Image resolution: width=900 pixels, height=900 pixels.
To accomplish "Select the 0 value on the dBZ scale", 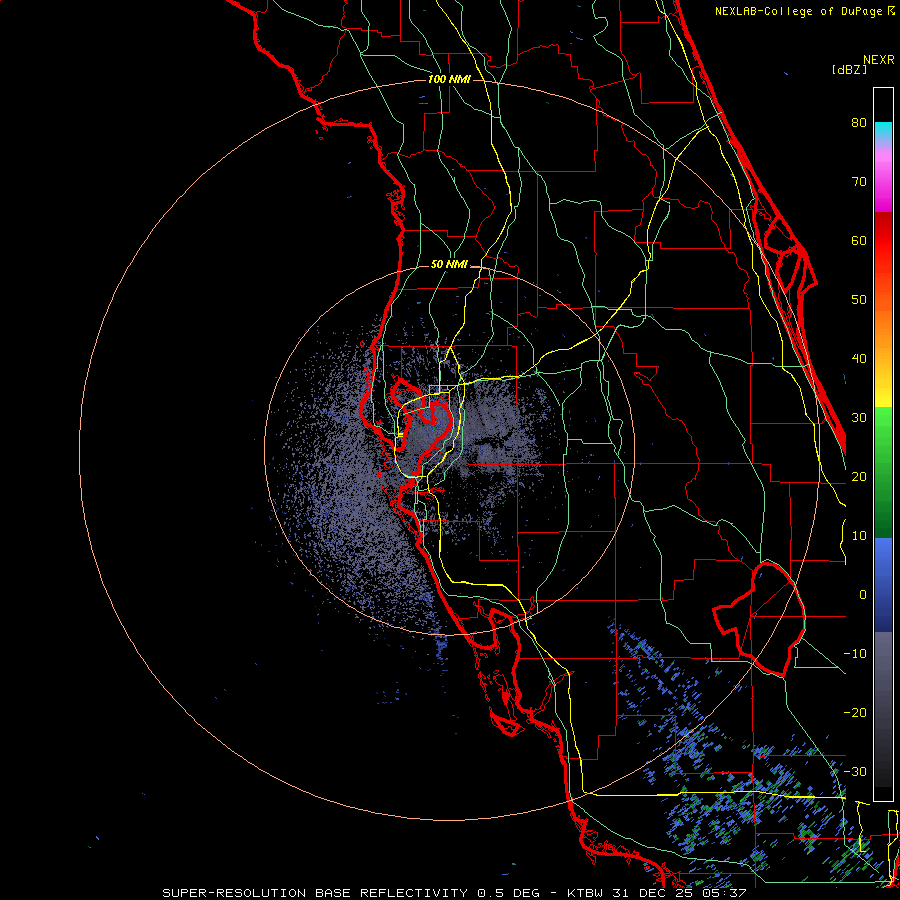I will pyautogui.click(x=863, y=595).
